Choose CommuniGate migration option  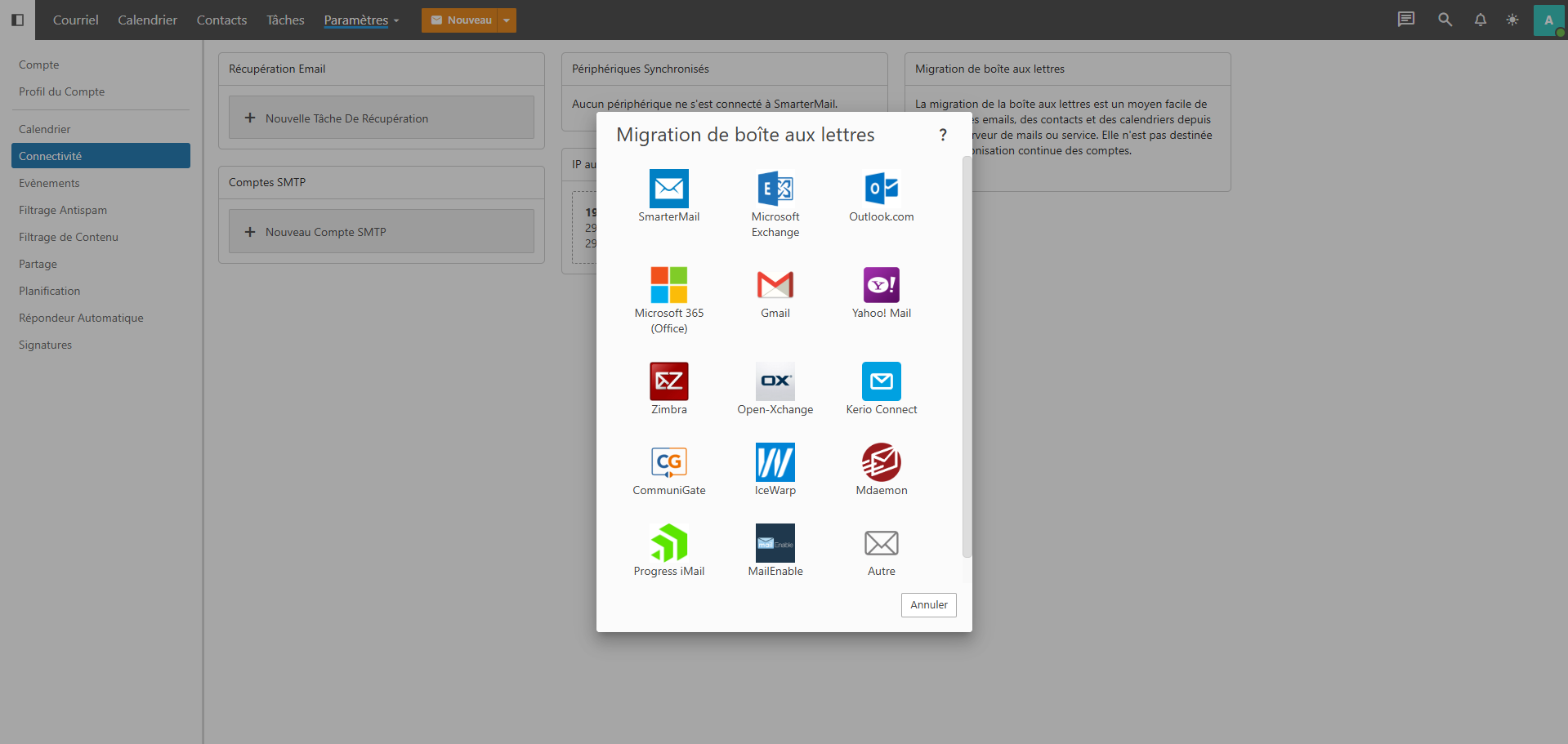coord(668,470)
